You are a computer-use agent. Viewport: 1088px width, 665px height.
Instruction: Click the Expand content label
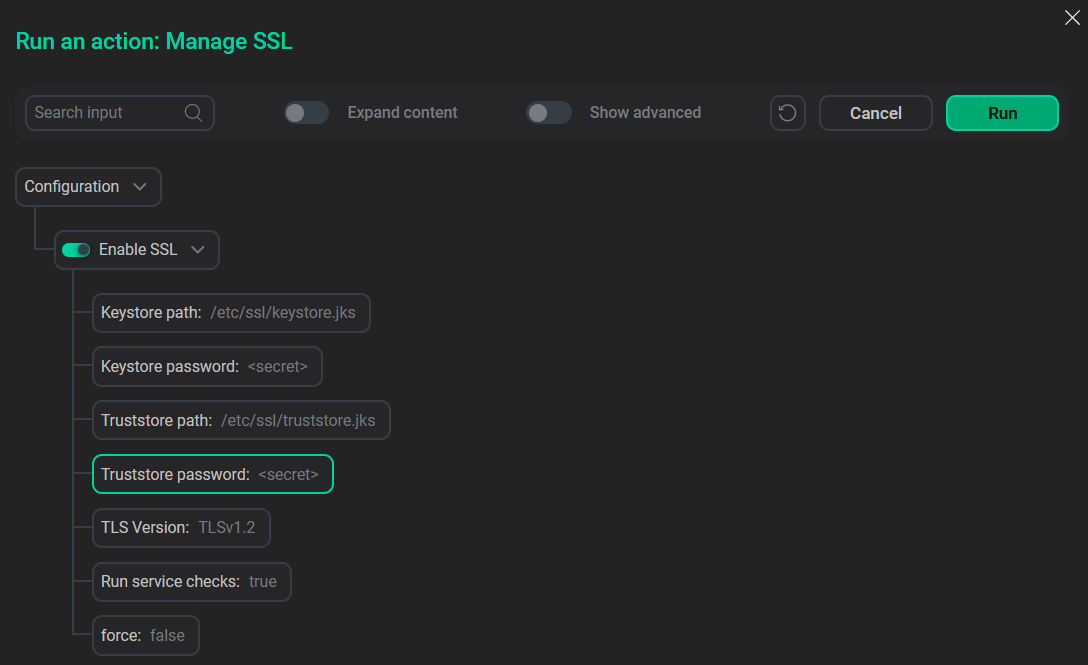coord(402,112)
